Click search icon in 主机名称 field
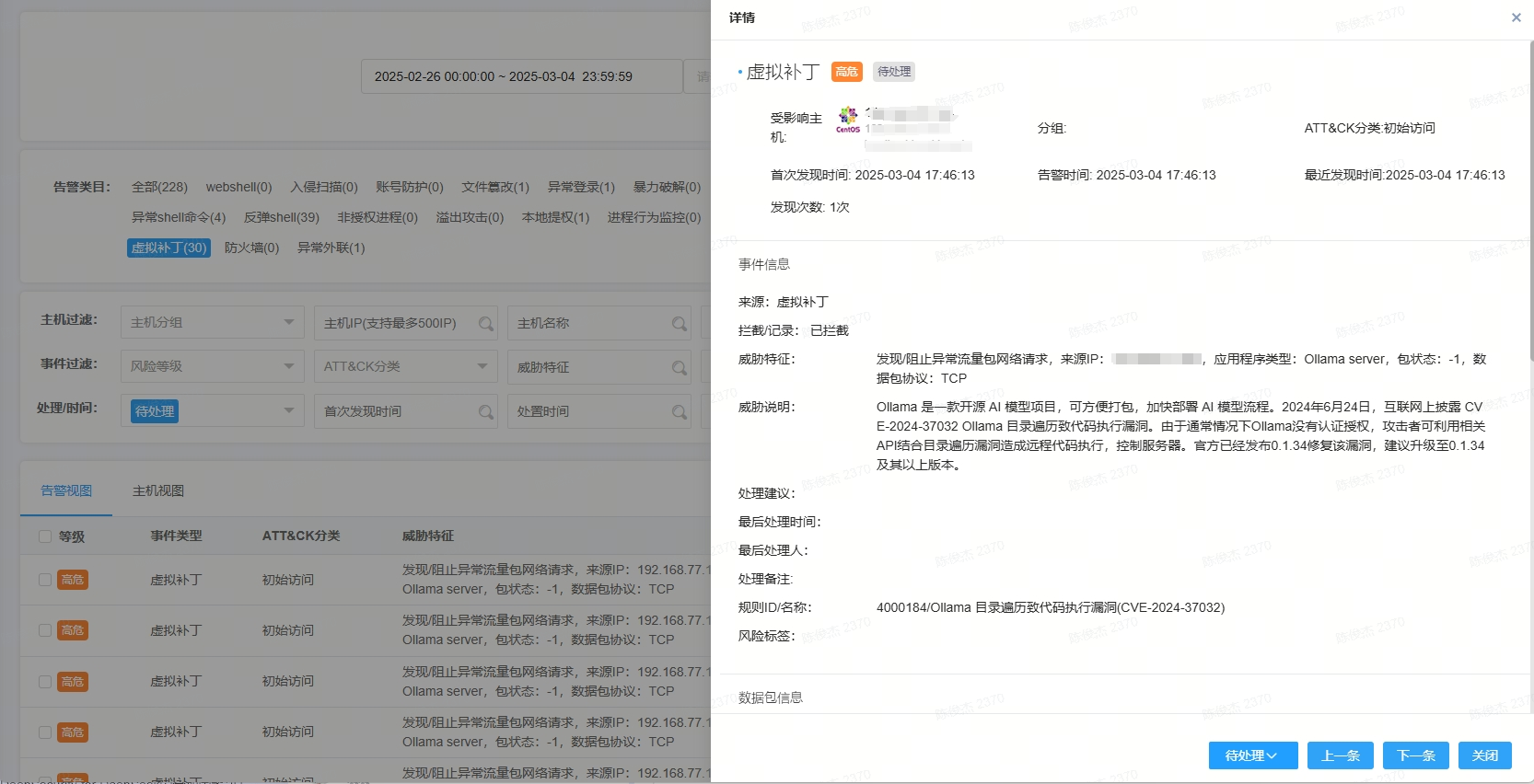The width and height of the screenshot is (1534, 784). click(679, 324)
